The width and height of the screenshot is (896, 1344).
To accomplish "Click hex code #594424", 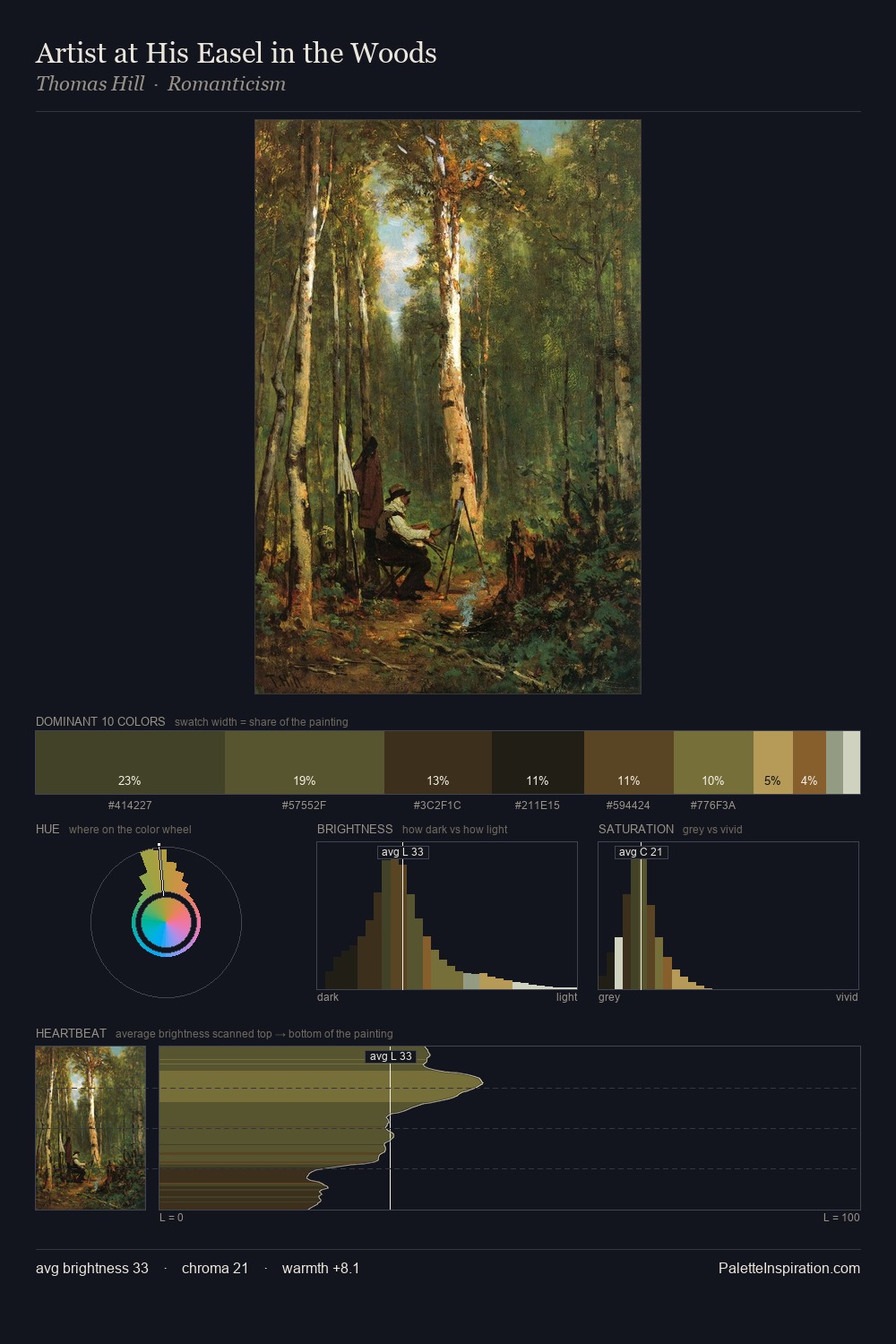I will 628,806.
